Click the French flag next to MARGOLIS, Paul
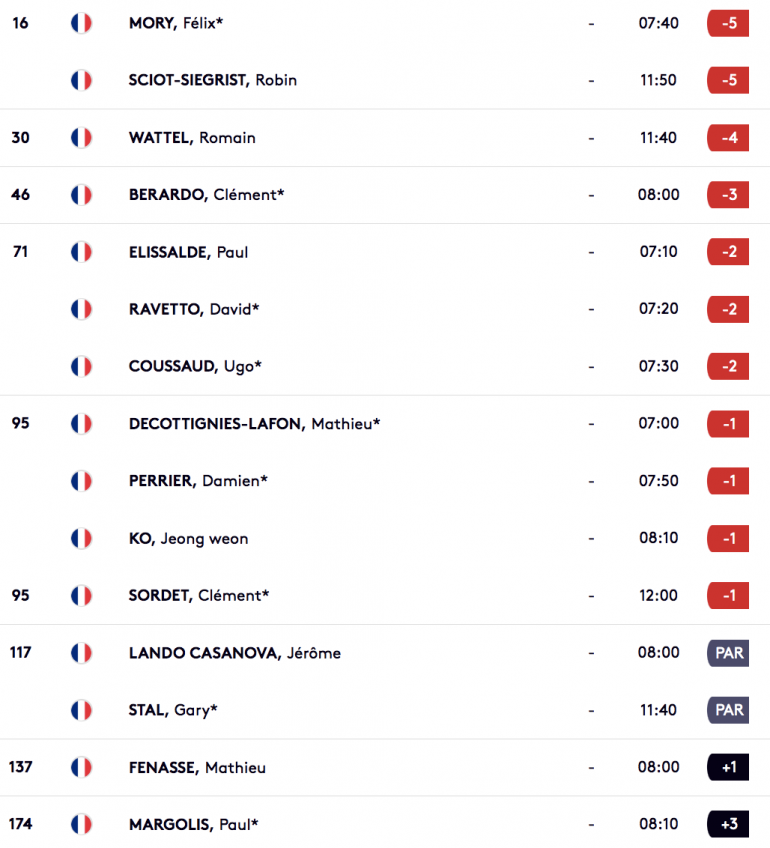This screenshot has width=770, height=848. click(81, 824)
